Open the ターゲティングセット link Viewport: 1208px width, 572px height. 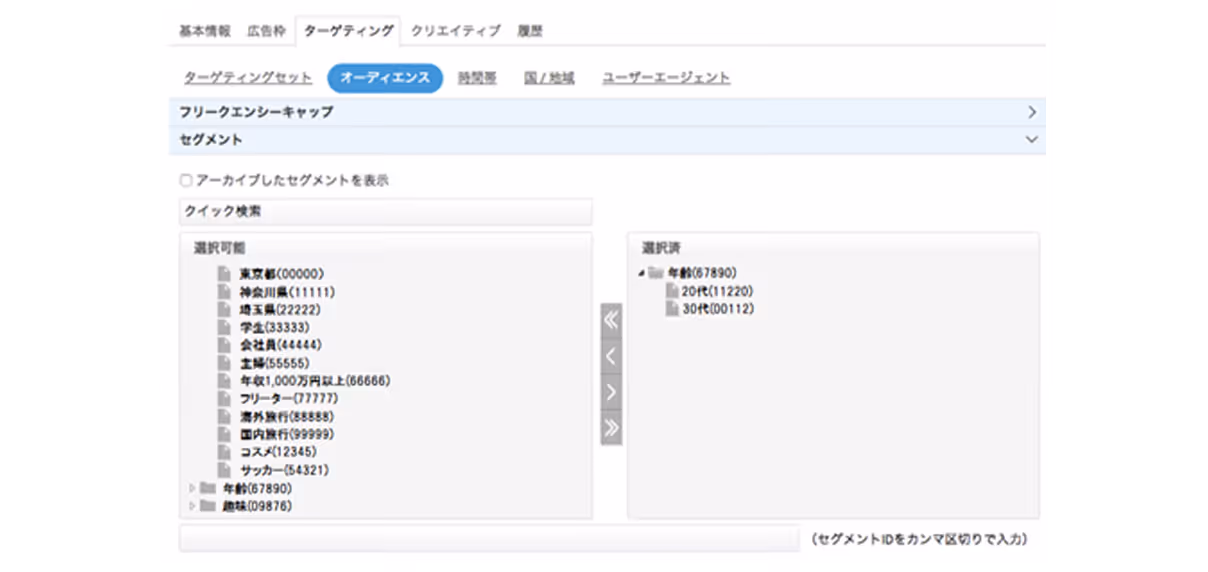coord(248,78)
